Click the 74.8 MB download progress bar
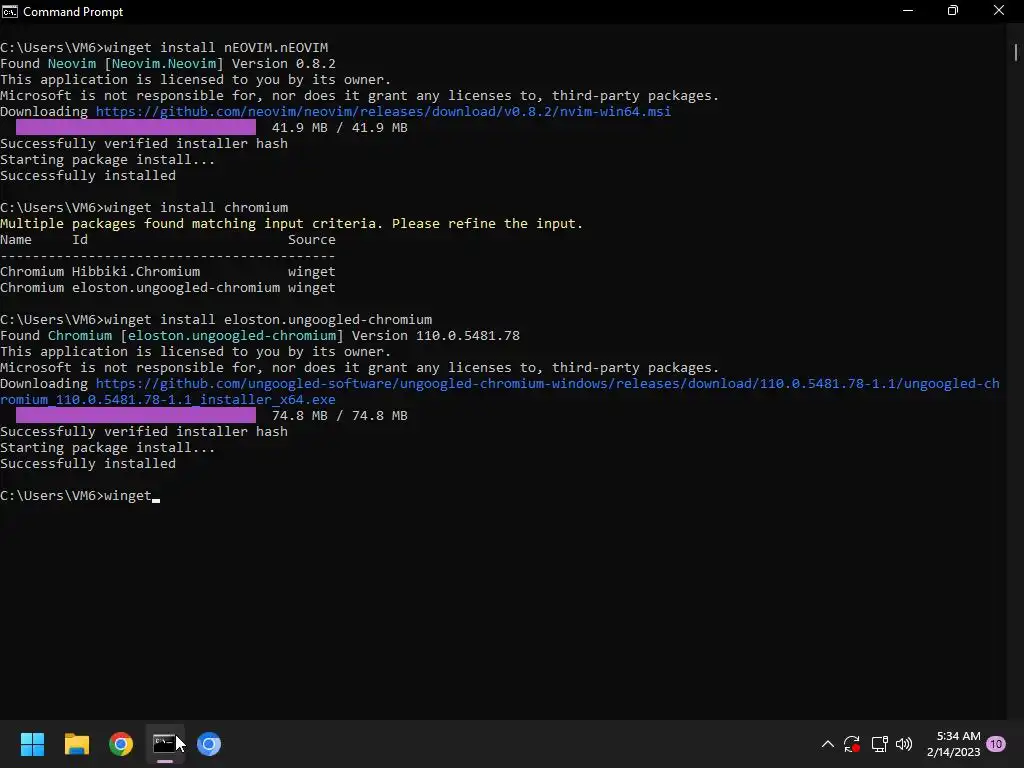The height and width of the screenshot is (768, 1024). (x=136, y=415)
